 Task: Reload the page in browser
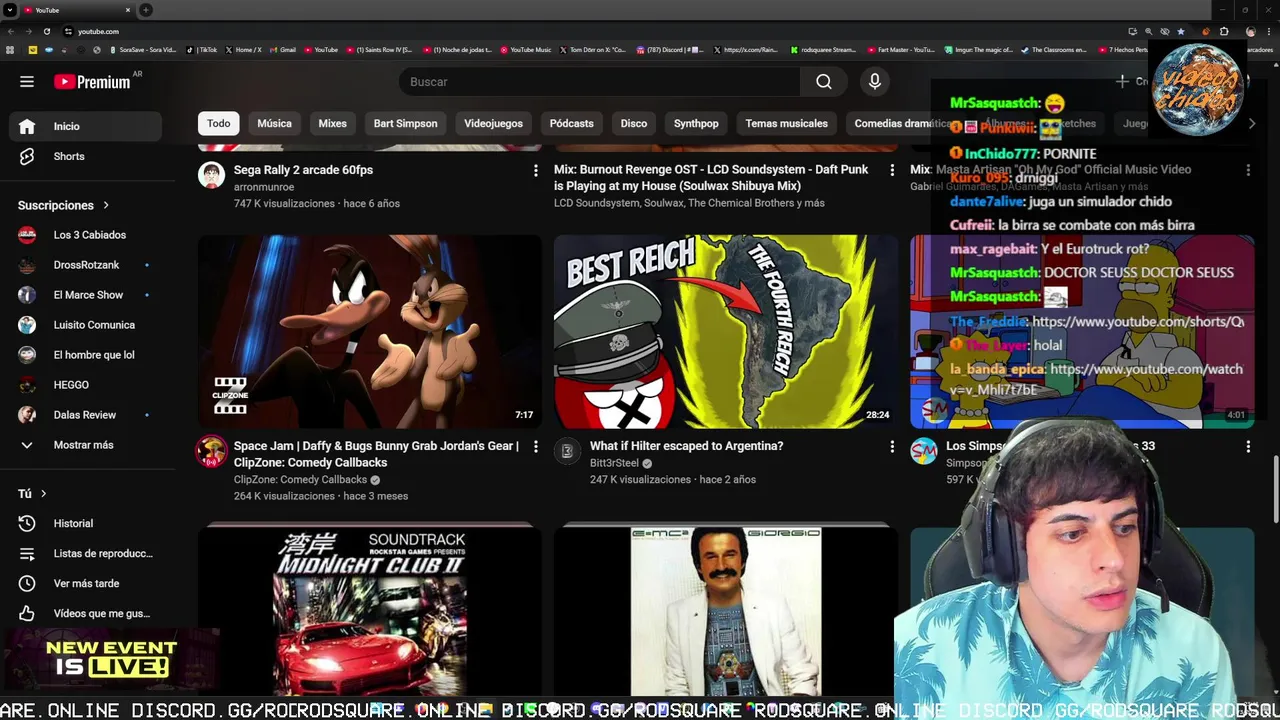[x=46, y=31]
